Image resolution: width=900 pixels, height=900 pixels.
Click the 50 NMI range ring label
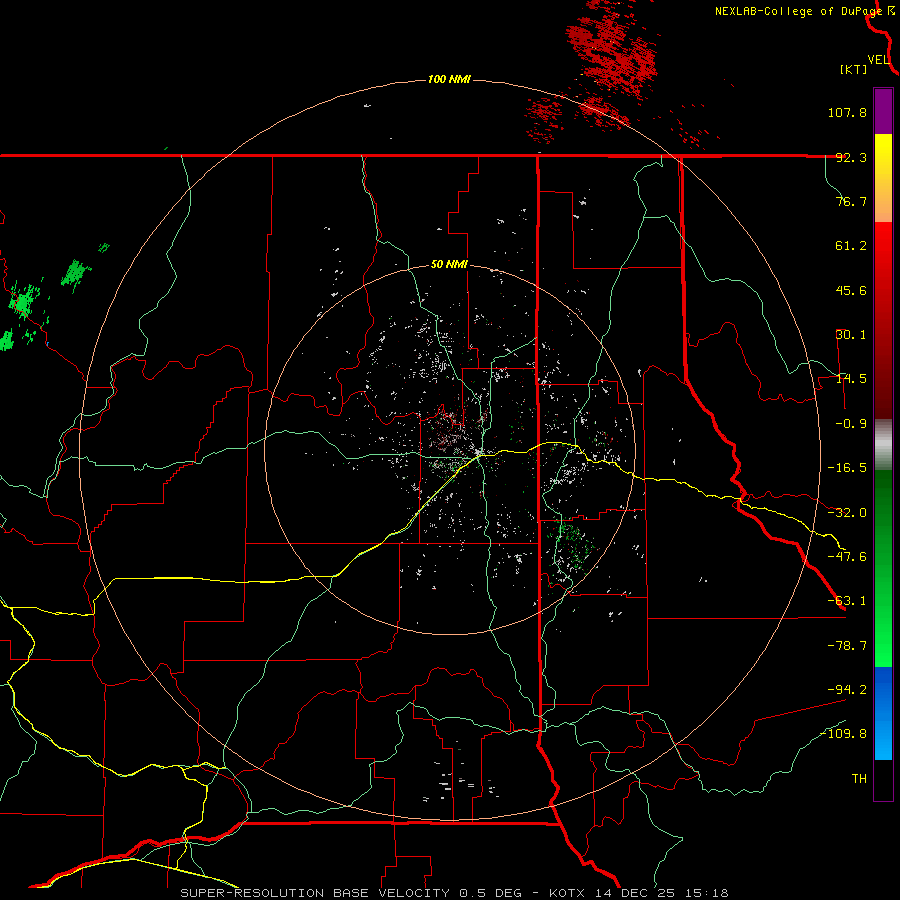[449, 265]
